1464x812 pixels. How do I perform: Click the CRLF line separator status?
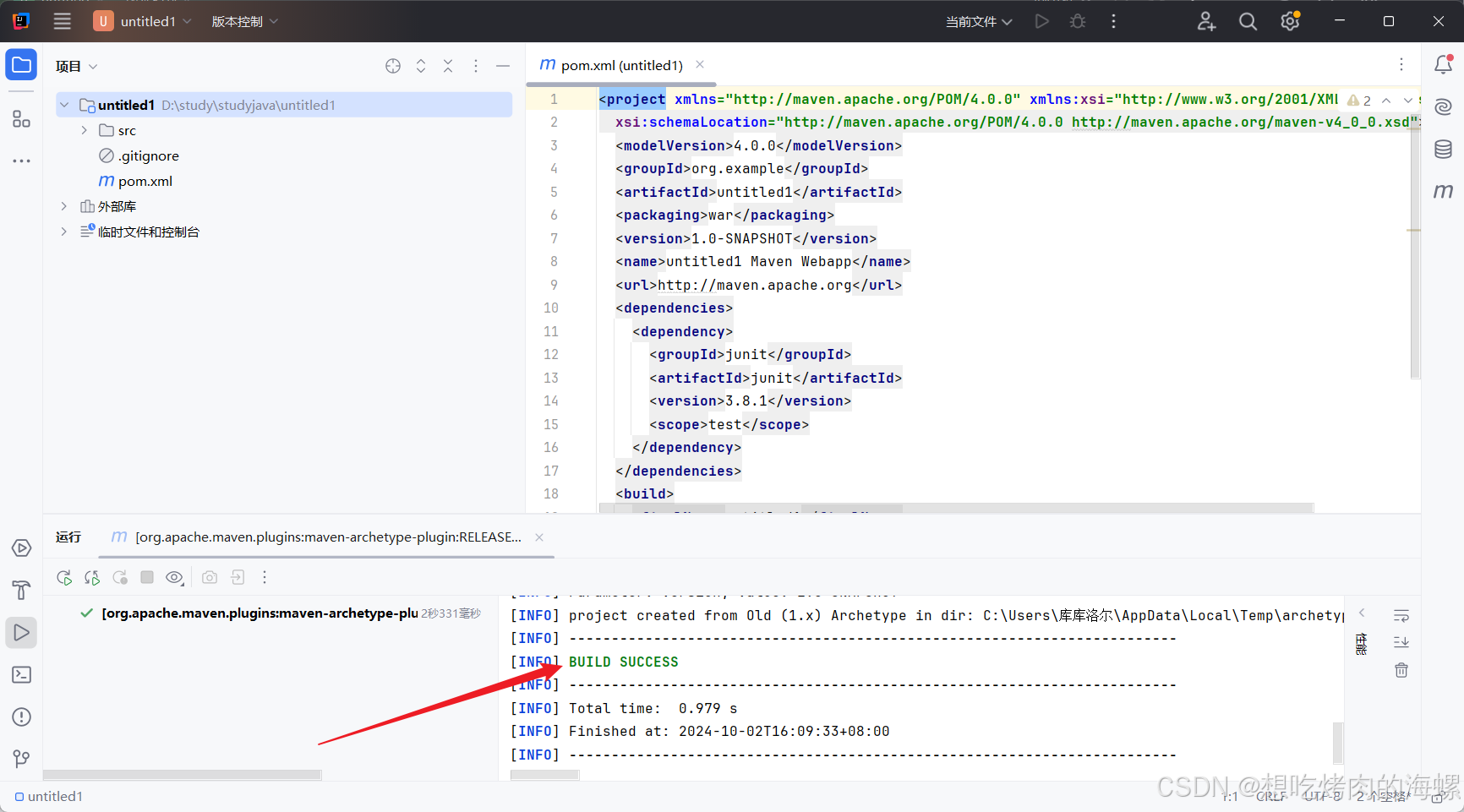coord(1270,796)
